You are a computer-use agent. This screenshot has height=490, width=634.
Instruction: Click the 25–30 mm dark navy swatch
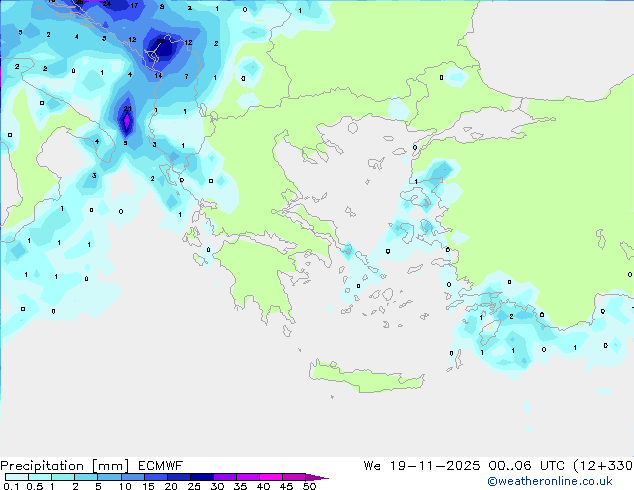[202, 477]
